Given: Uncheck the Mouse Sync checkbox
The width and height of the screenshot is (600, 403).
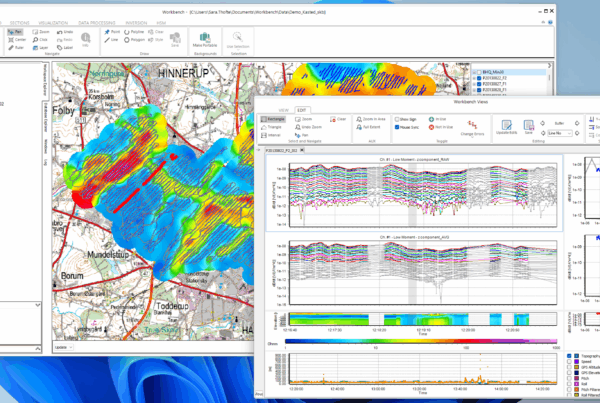Looking at the screenshot, I should [397, 127].
